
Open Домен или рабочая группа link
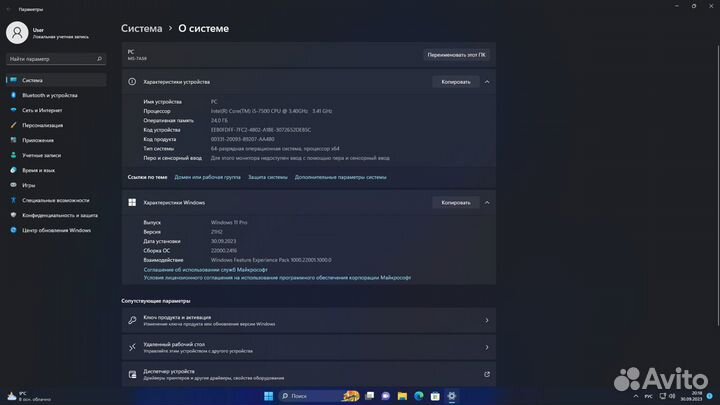pos(208,177)
